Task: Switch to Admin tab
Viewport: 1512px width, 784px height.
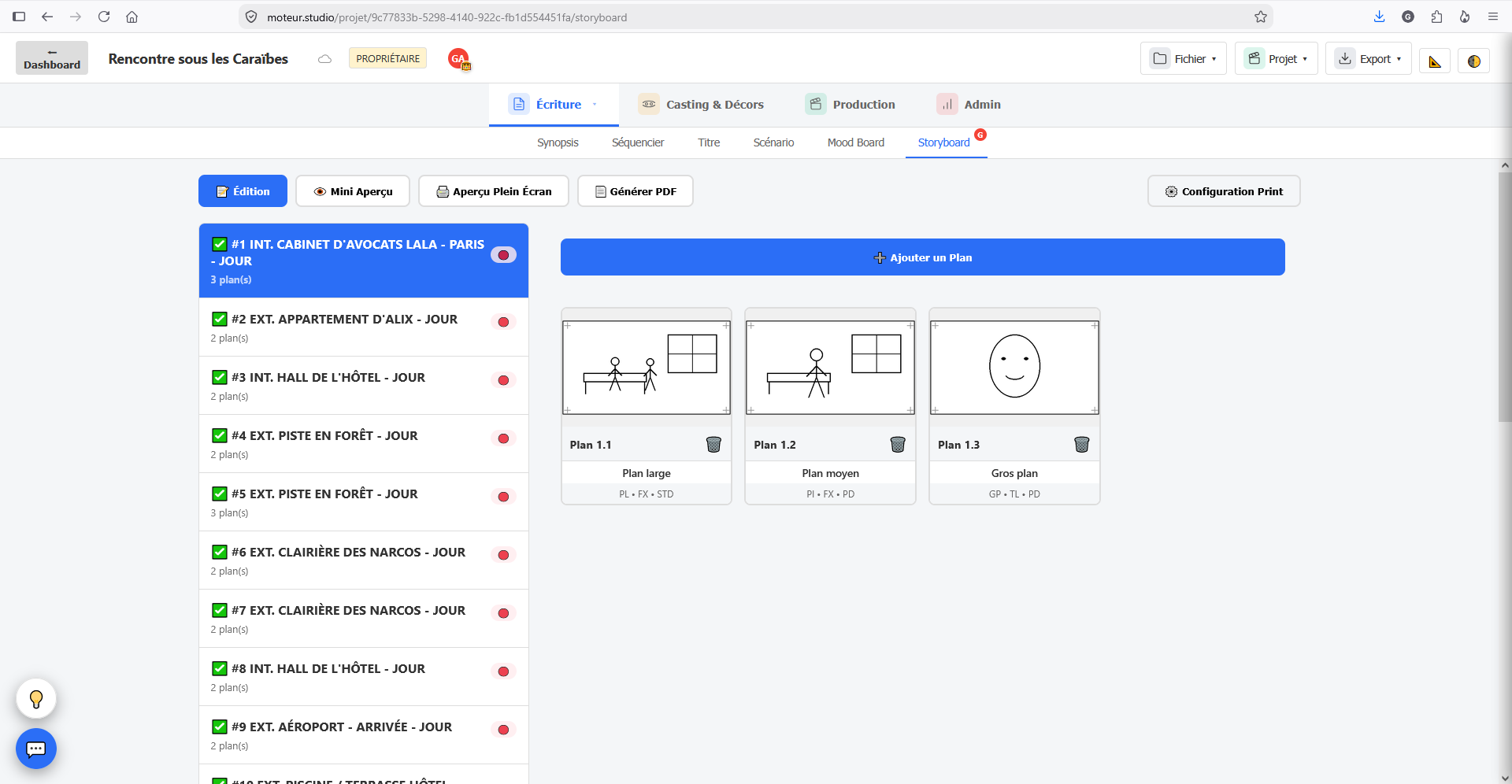Action: (x=969, y=105)
